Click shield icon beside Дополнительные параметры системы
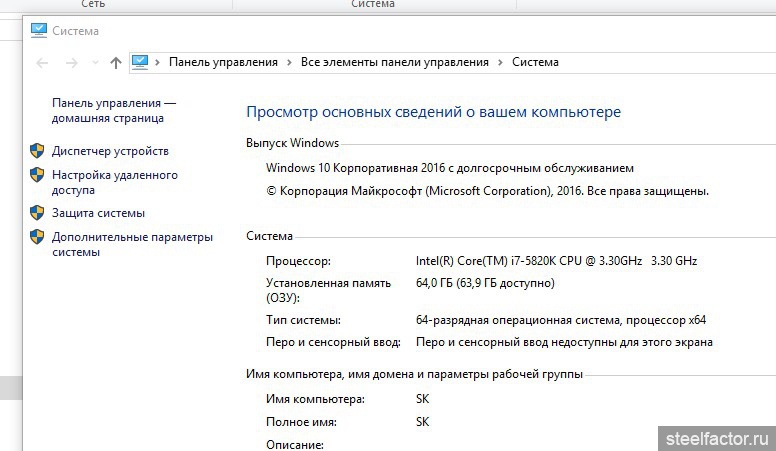The height and width of the screenshot is (451, 776). pos(37,237)
